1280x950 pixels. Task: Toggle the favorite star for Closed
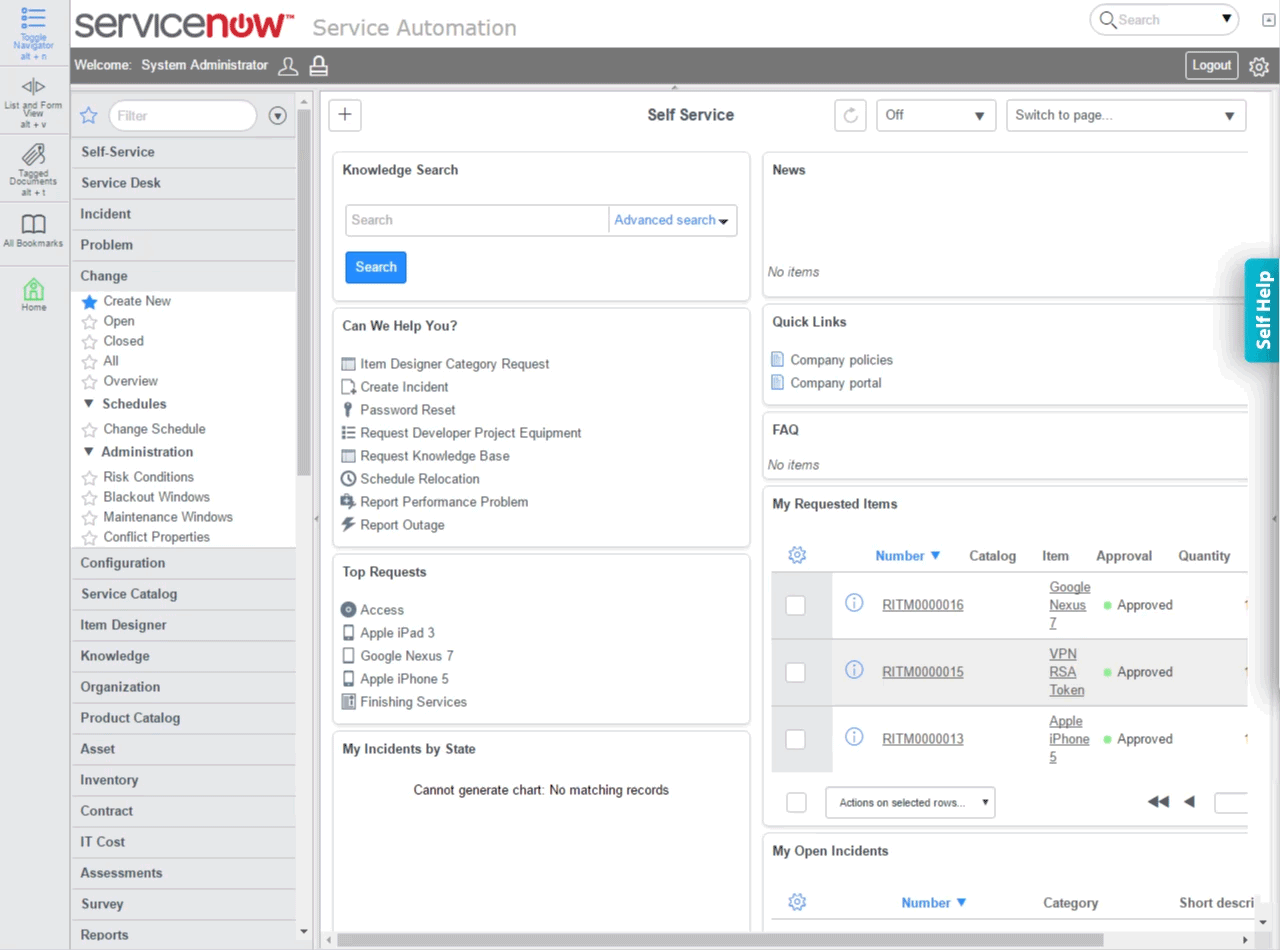pos(89,342)
